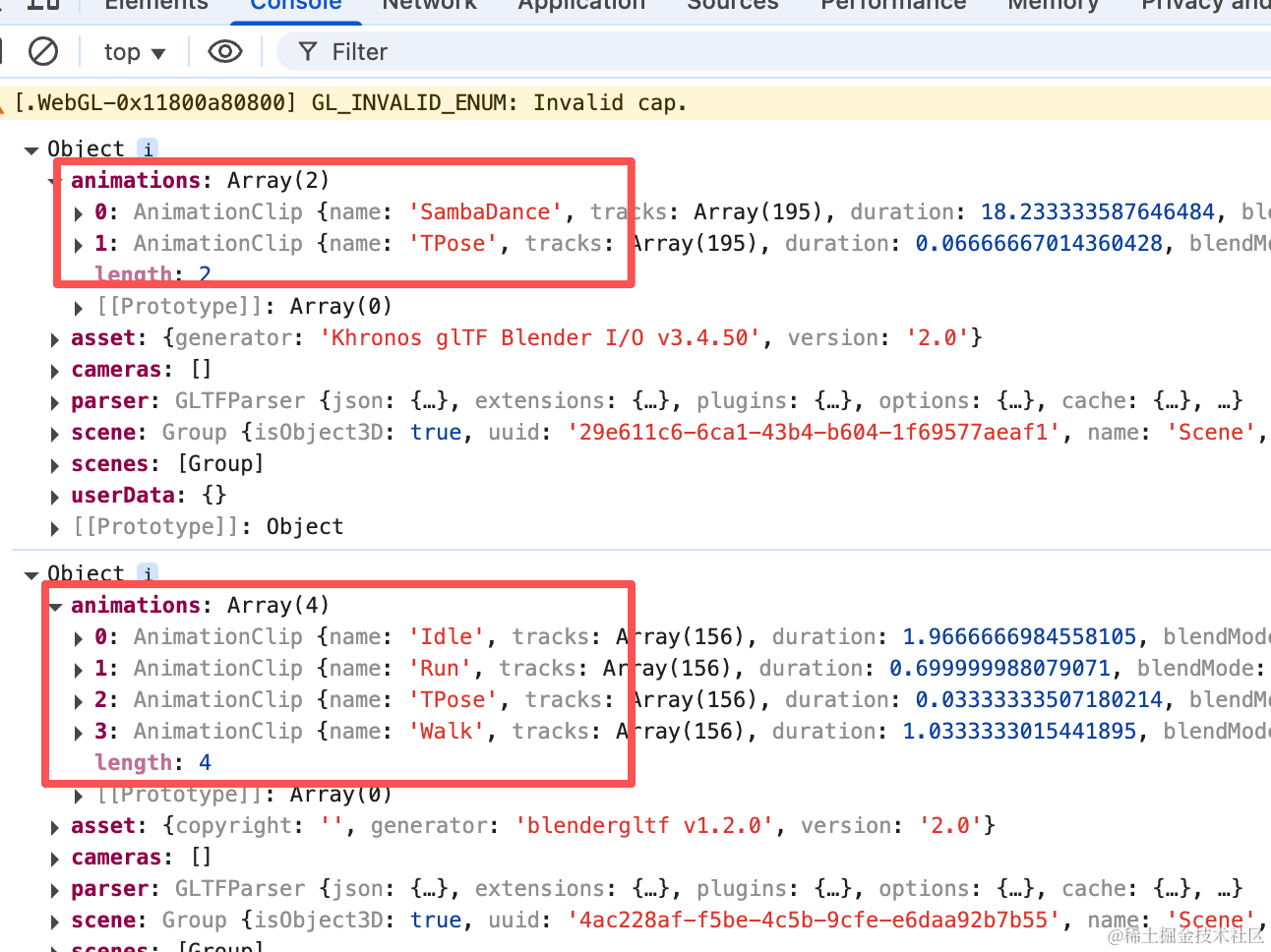Click the 'blendergltf v1.2.0' generator string
Image resolution: width=1271 pixels, height=952 pixels.
pos(642,825)
